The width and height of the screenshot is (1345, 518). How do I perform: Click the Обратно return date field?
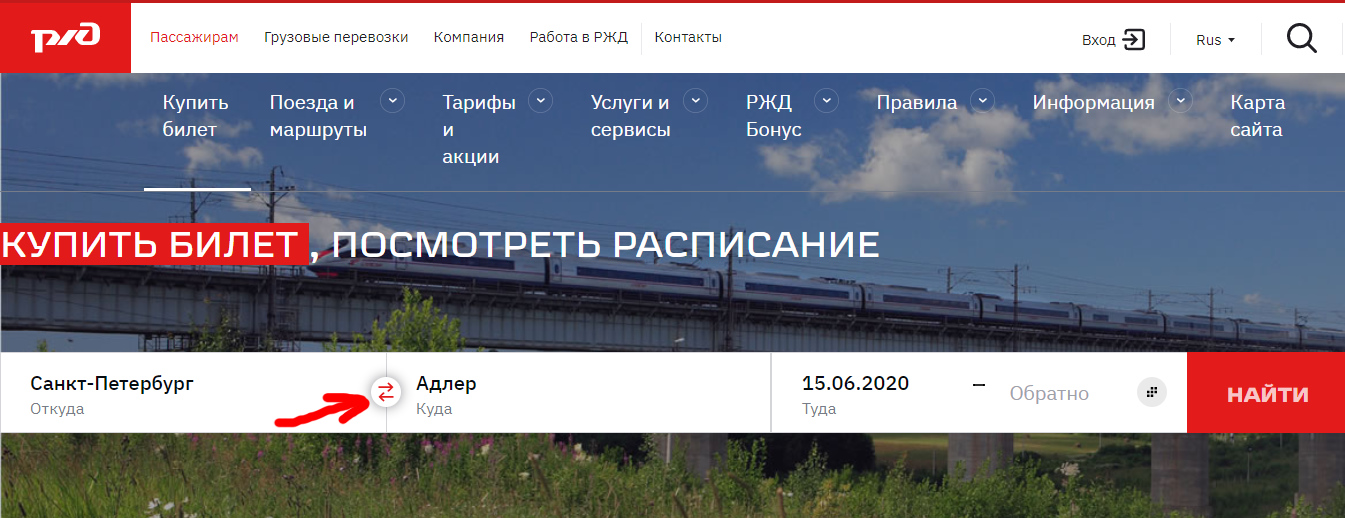pos(1049,394)
